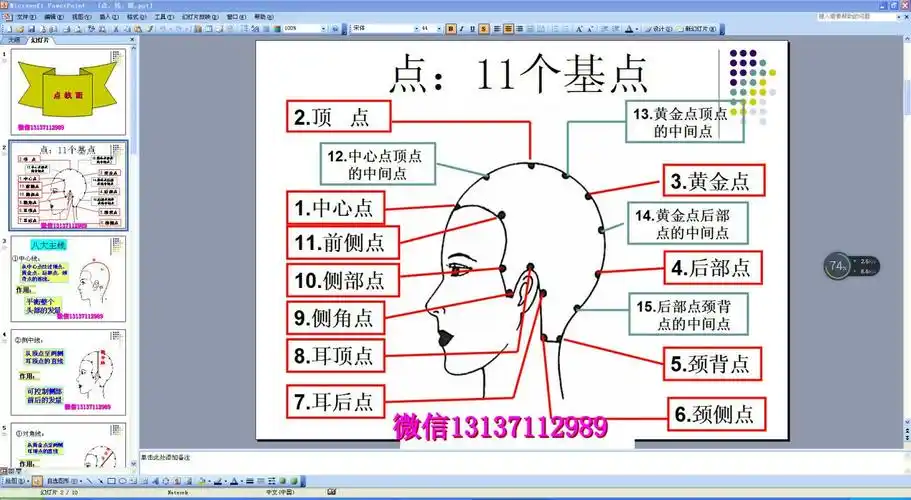The height and width of the screenshot is (500, 911).
Task: Select the Arrow drawing tool
Action: 101,481
